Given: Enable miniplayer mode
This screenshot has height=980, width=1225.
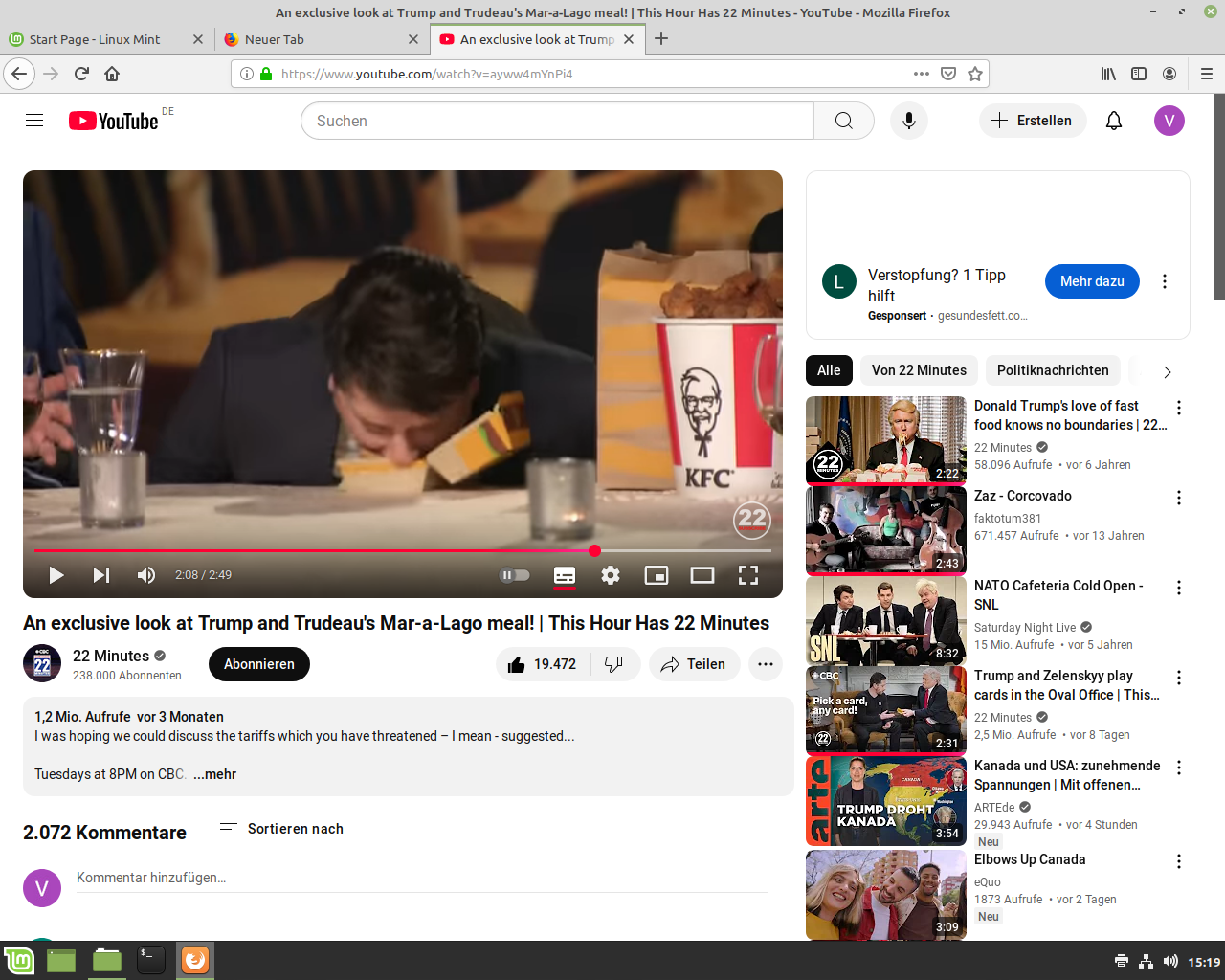Looking at the screenshot, I should click(x=657, y=575).
